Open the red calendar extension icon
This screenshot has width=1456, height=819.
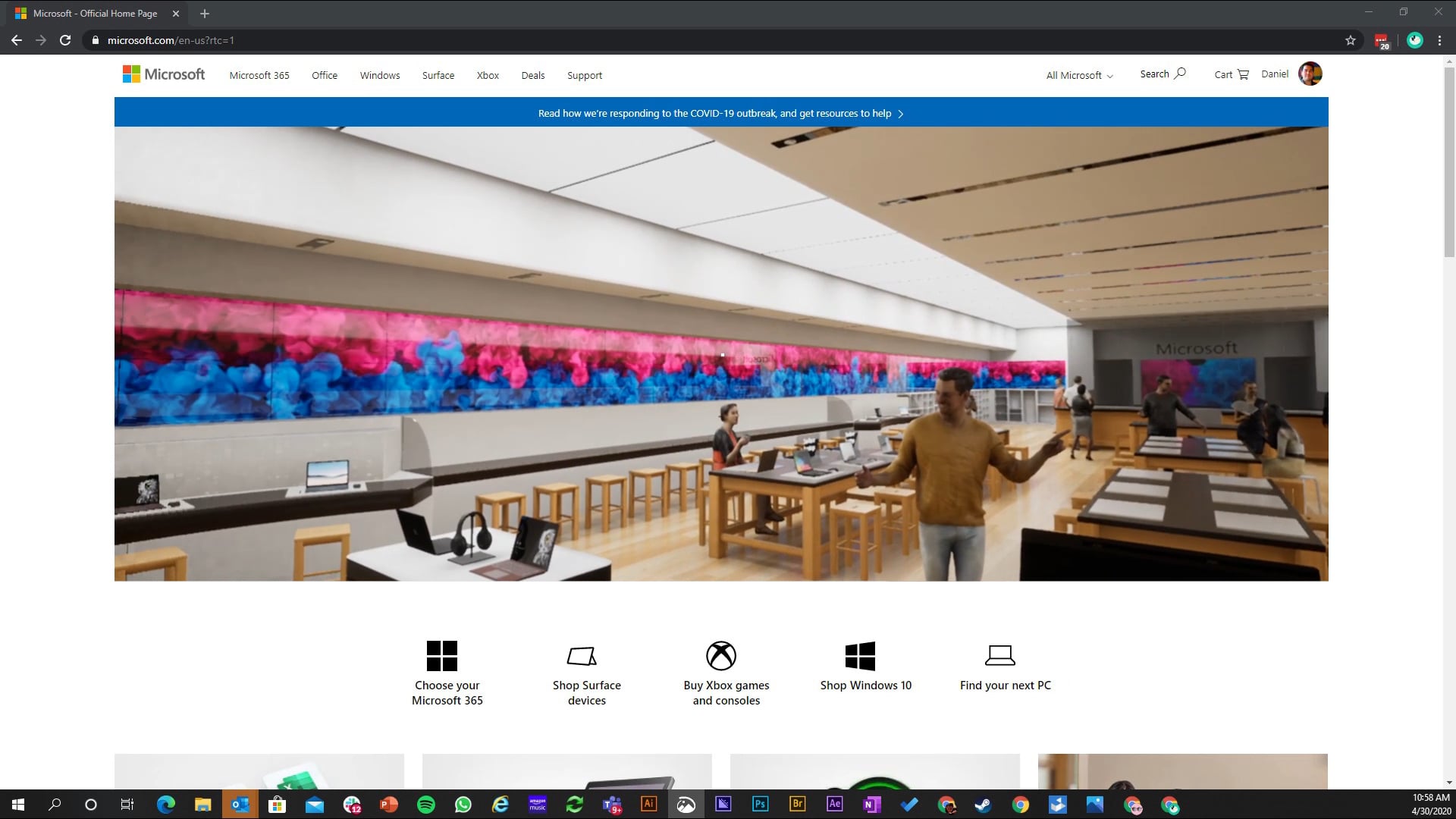click(1382, 41)
